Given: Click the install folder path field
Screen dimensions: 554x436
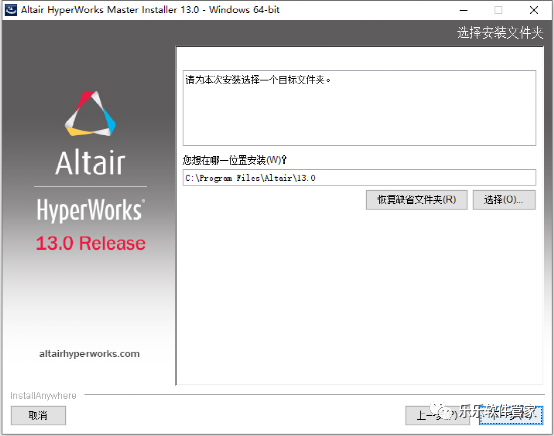Looking at the screenshot, I should [x=359, y=178].
